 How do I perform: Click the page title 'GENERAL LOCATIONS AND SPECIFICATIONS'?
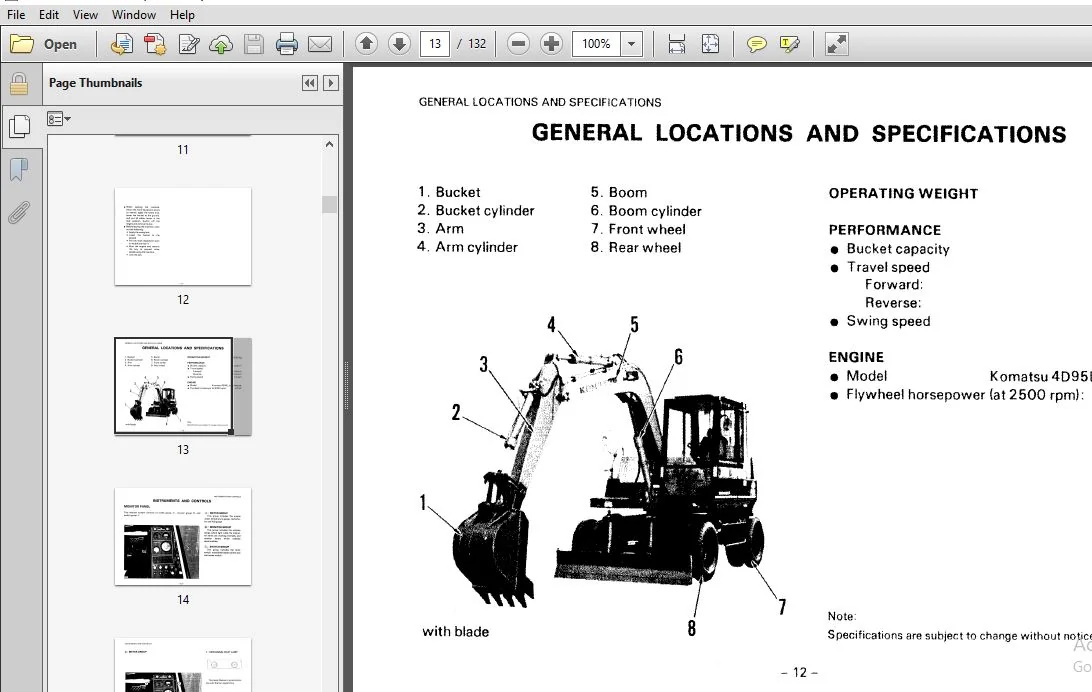click(x=799, y=133)
